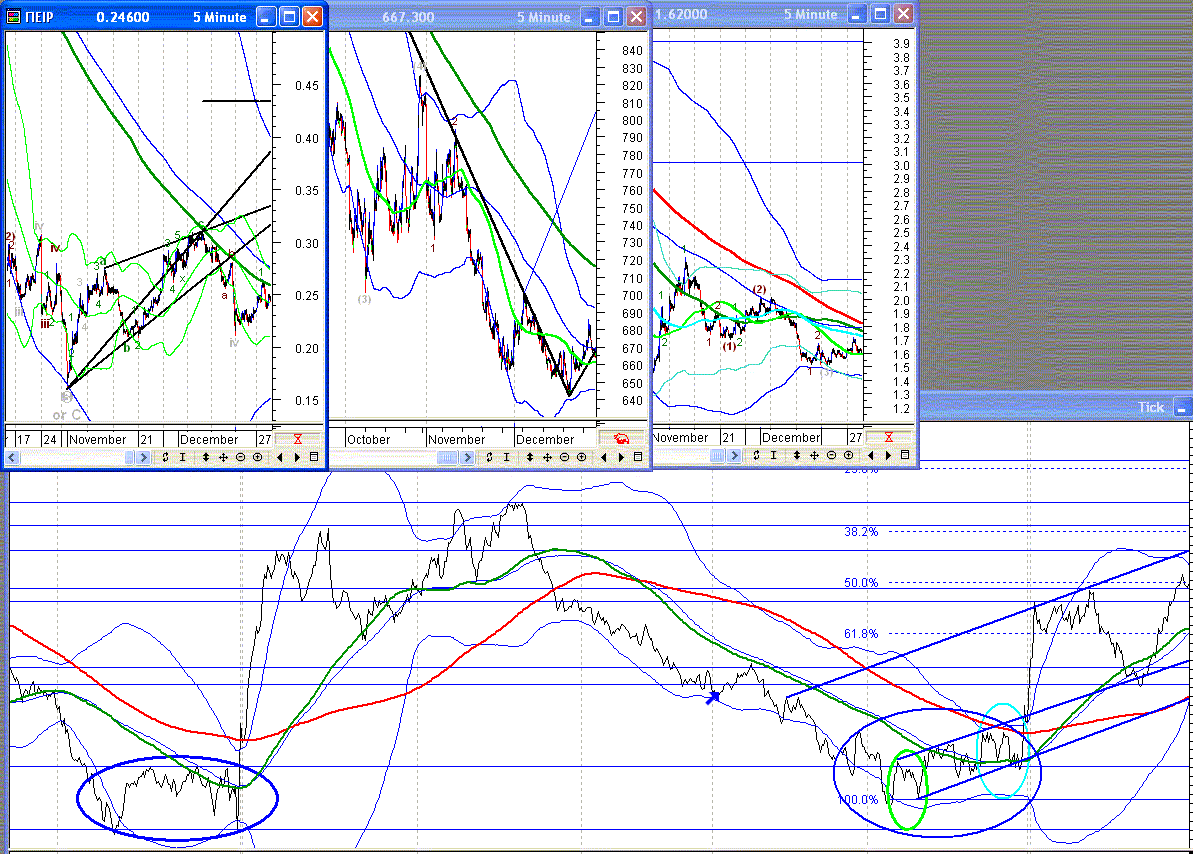This screenshot has width=1193, height=854.
Task: Step right with arrow in 667.300 chart toolbar
Action: click(x=621, y=457)
